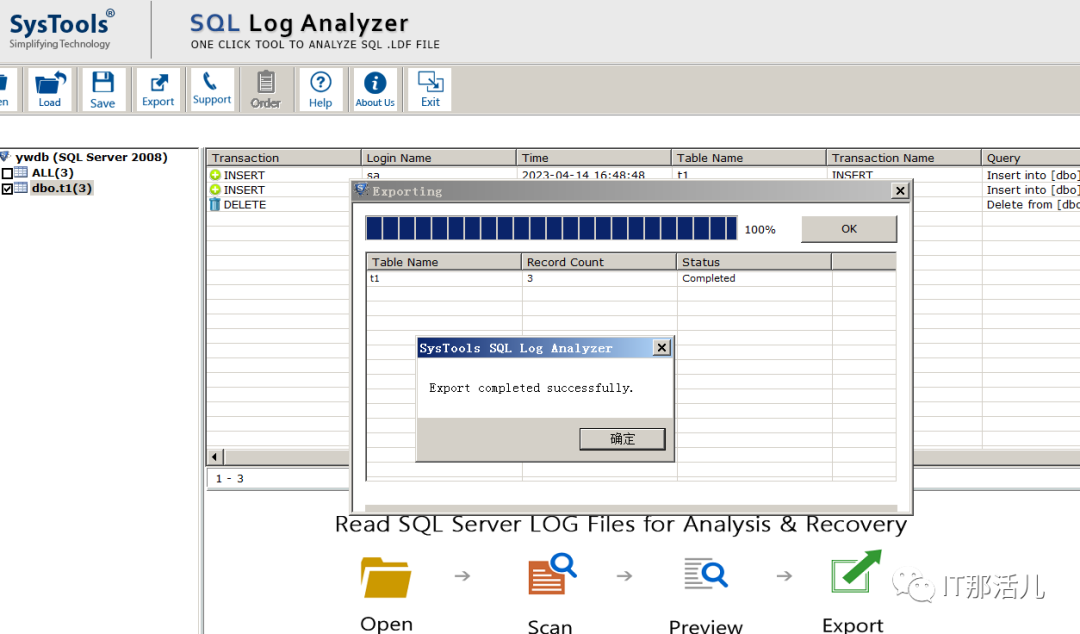
Task: Close the SysTools SQL Log Analyzer message box
Action: click(661, 348)
